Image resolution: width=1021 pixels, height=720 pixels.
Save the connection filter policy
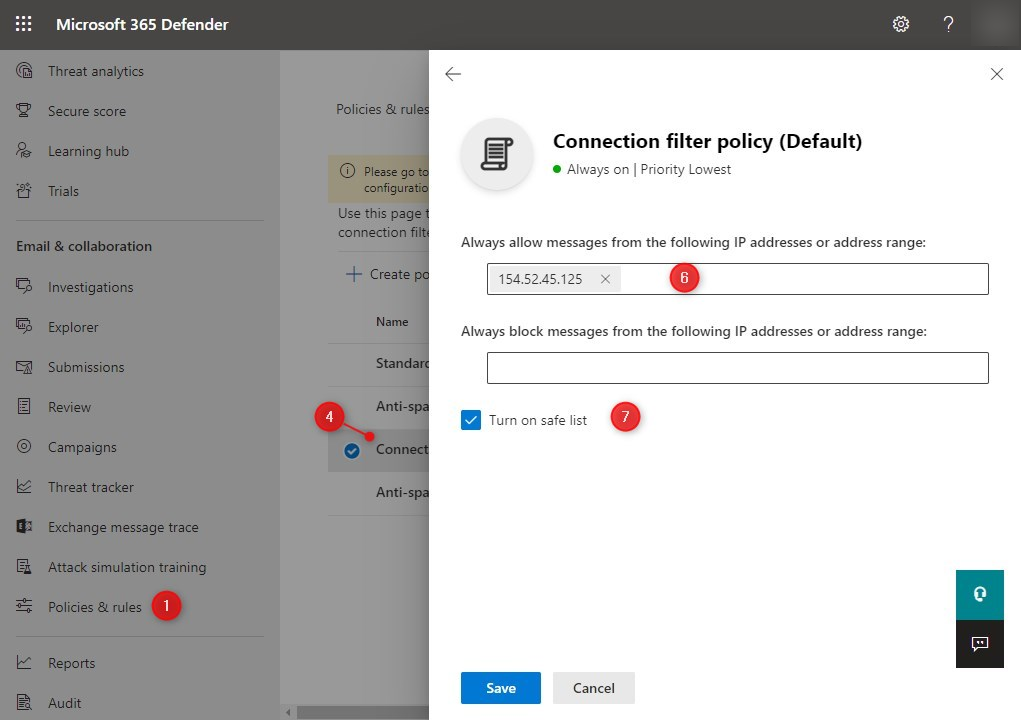[501, 688]
